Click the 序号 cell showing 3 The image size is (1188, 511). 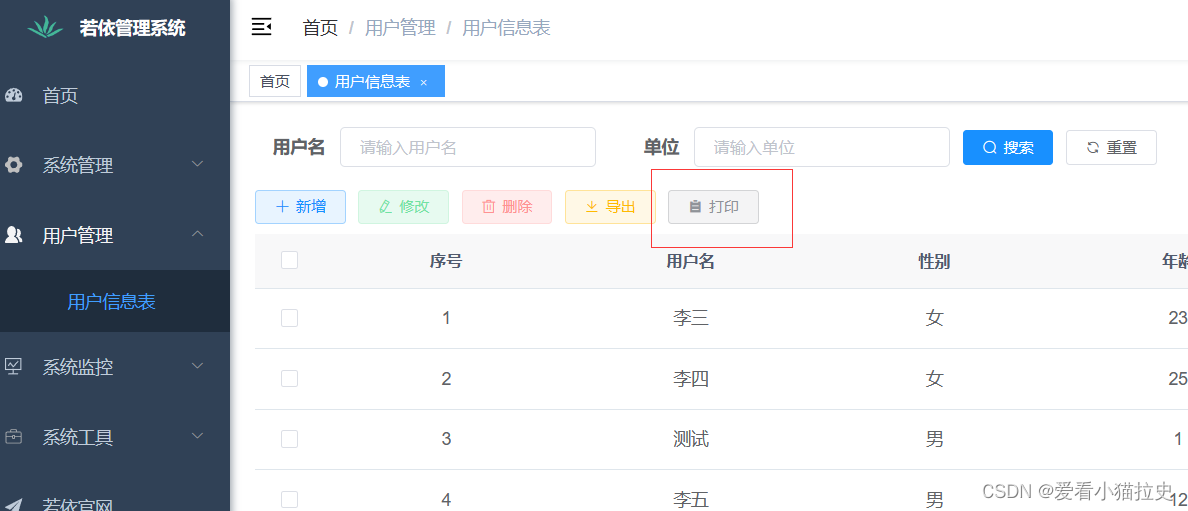446,439
